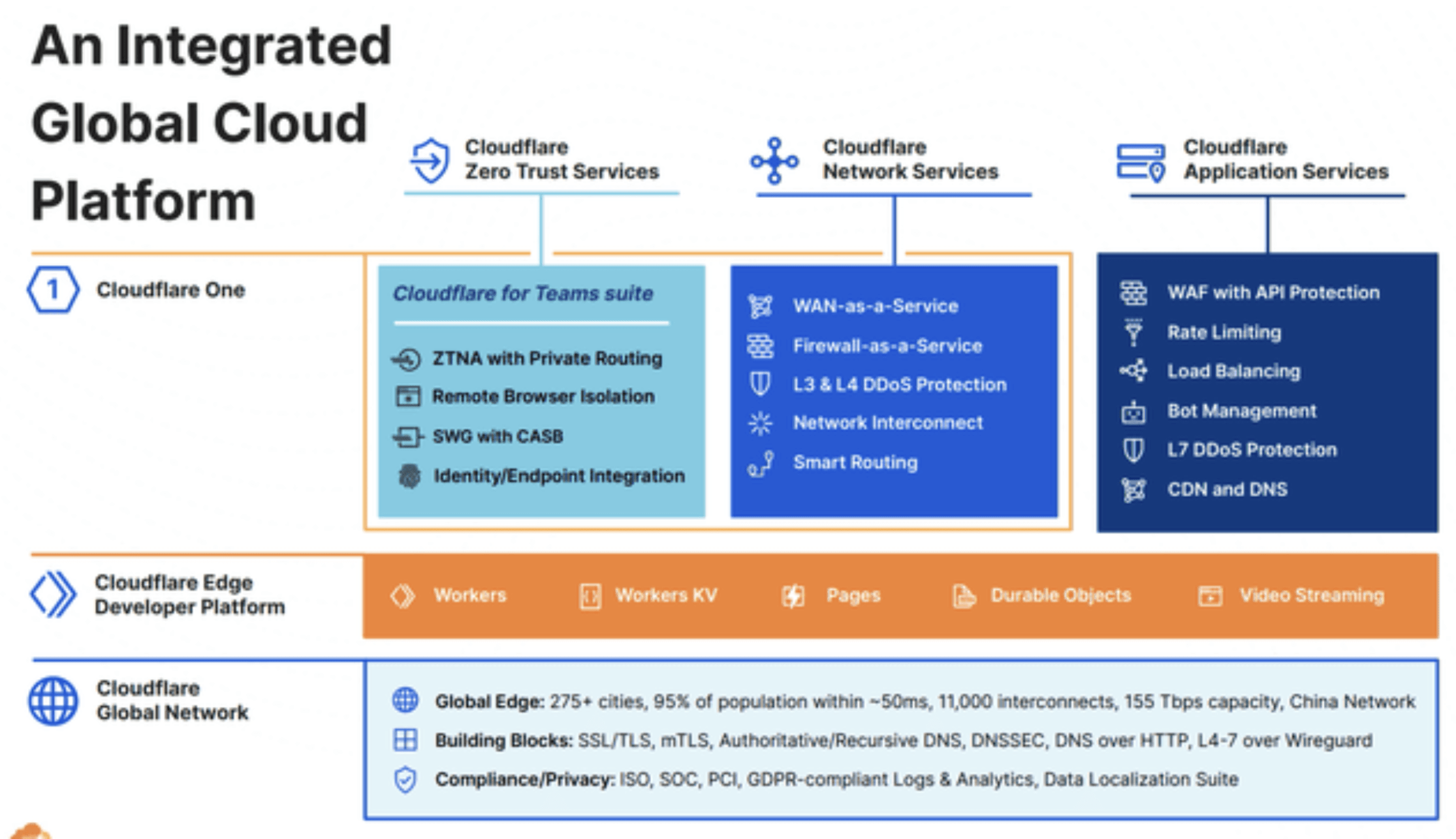Click the SWG with CASB icon
This screenshot has width=1456, height=839.
(407, 436)
